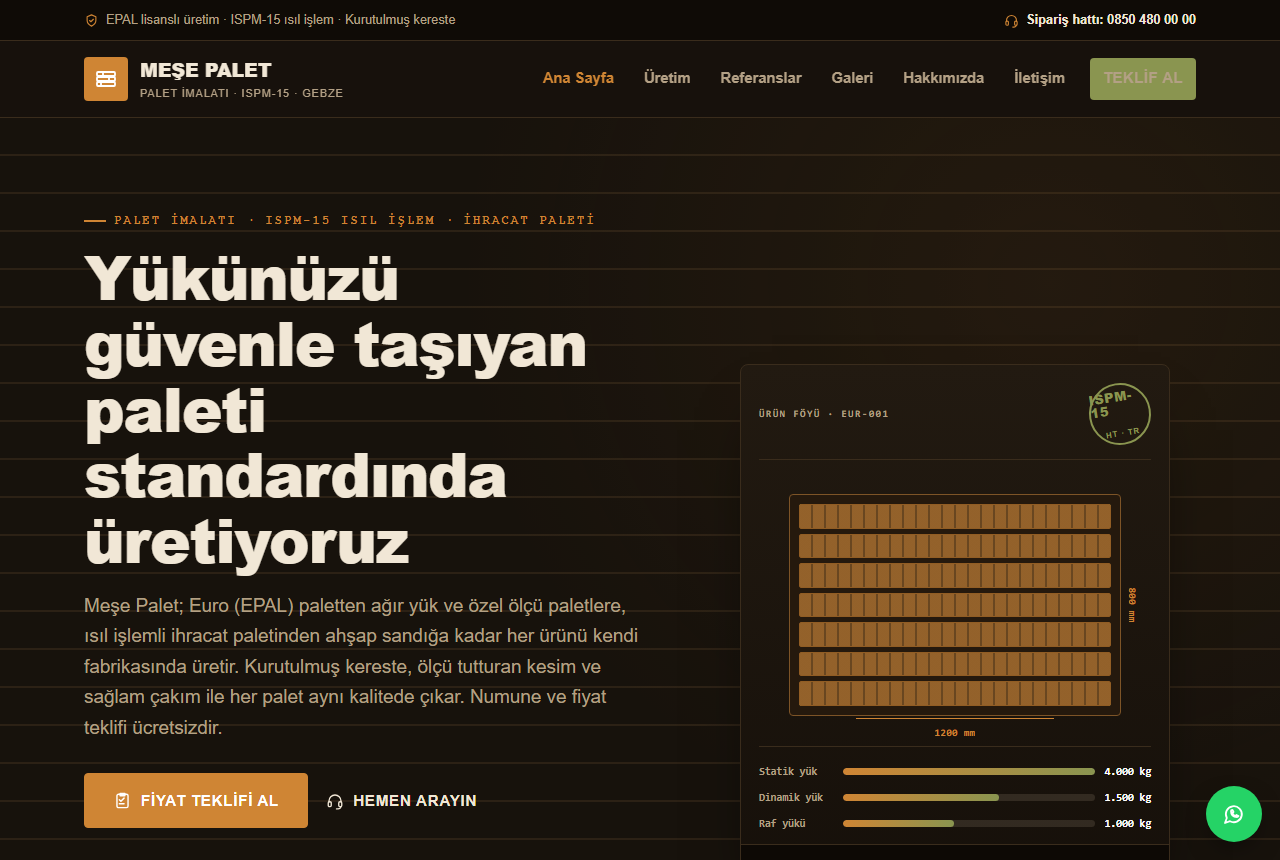This screenshot has height=860, width=1280.
Task: Click the Statik yük progress bar
Action: pyautogui.click(x=969, y=772)
